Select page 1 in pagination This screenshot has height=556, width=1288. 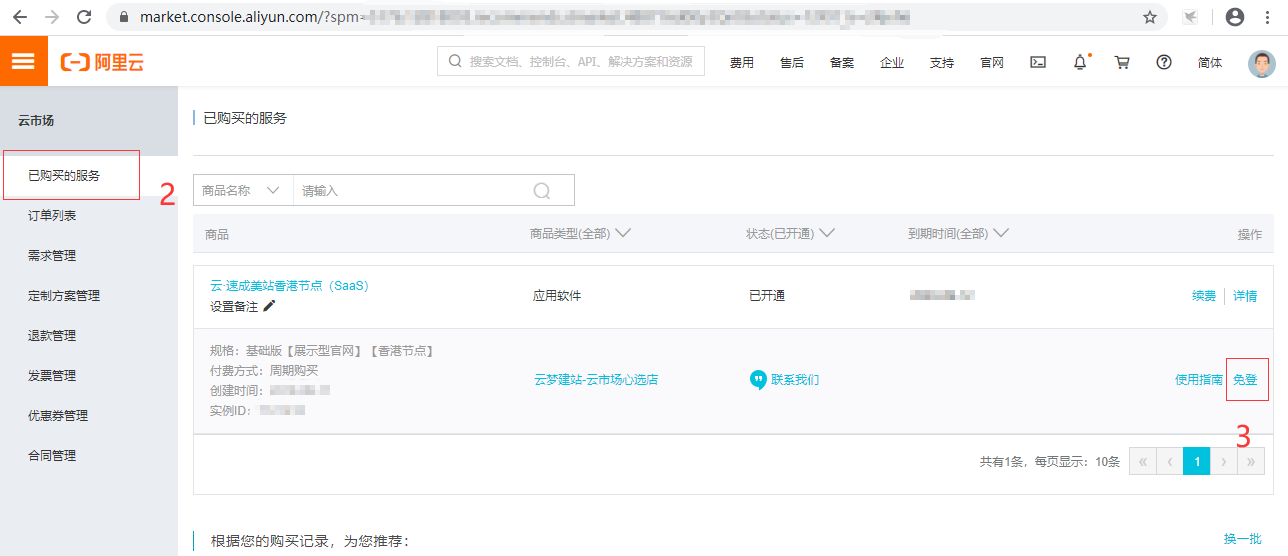coord(1196,461)
